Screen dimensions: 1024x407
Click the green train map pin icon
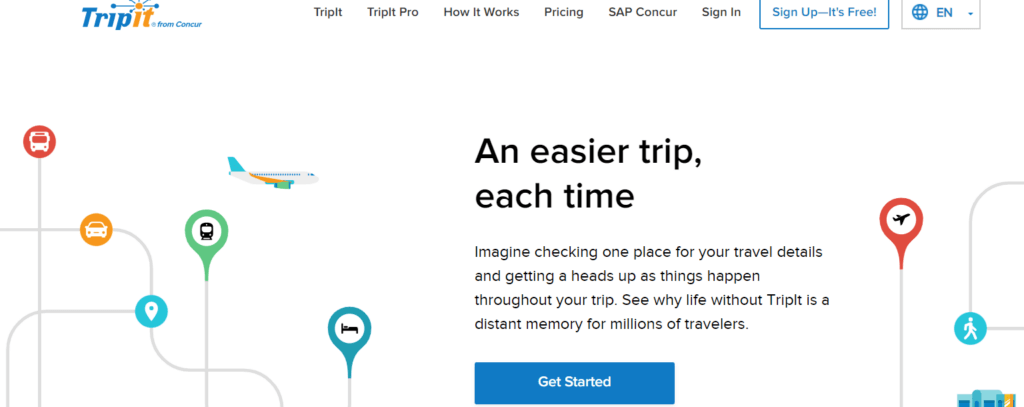[206, 231]
